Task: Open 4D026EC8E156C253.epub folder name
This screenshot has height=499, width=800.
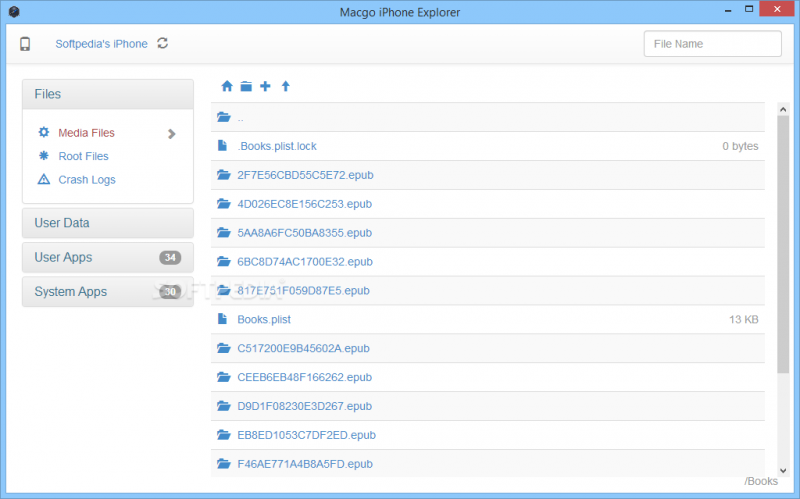Action: point(305,204)
